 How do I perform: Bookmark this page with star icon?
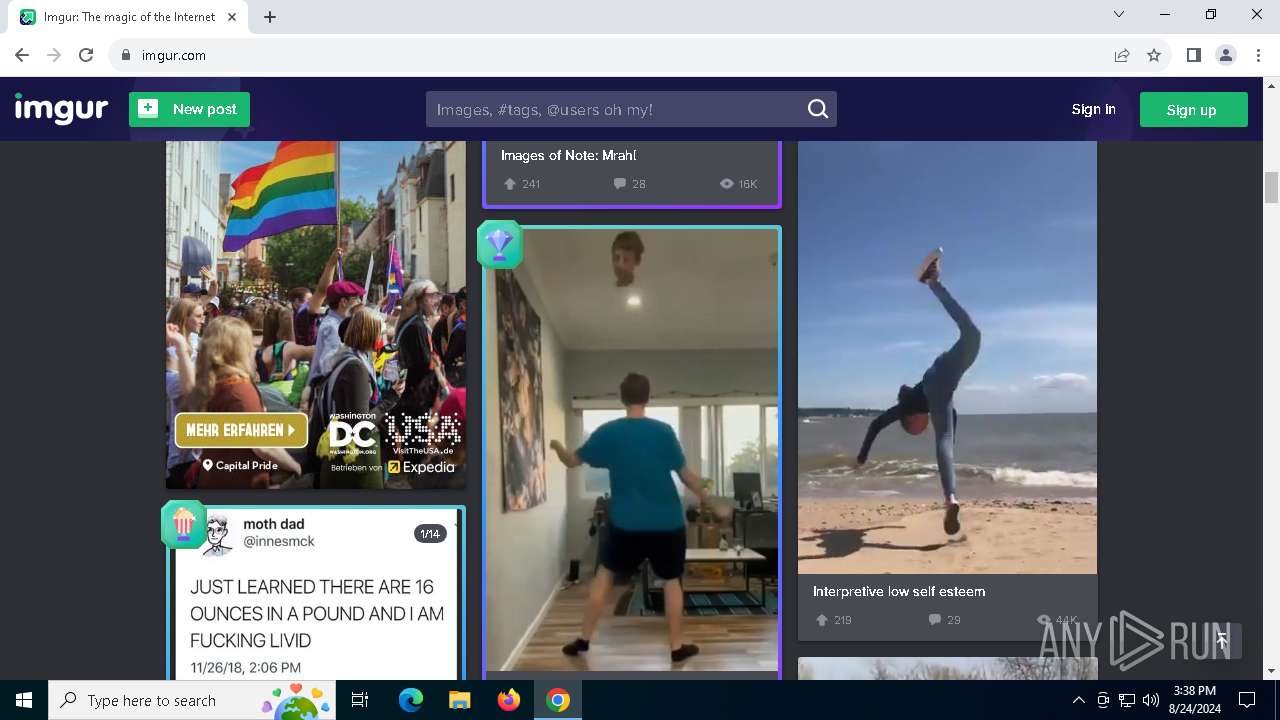click(1154, 55)
